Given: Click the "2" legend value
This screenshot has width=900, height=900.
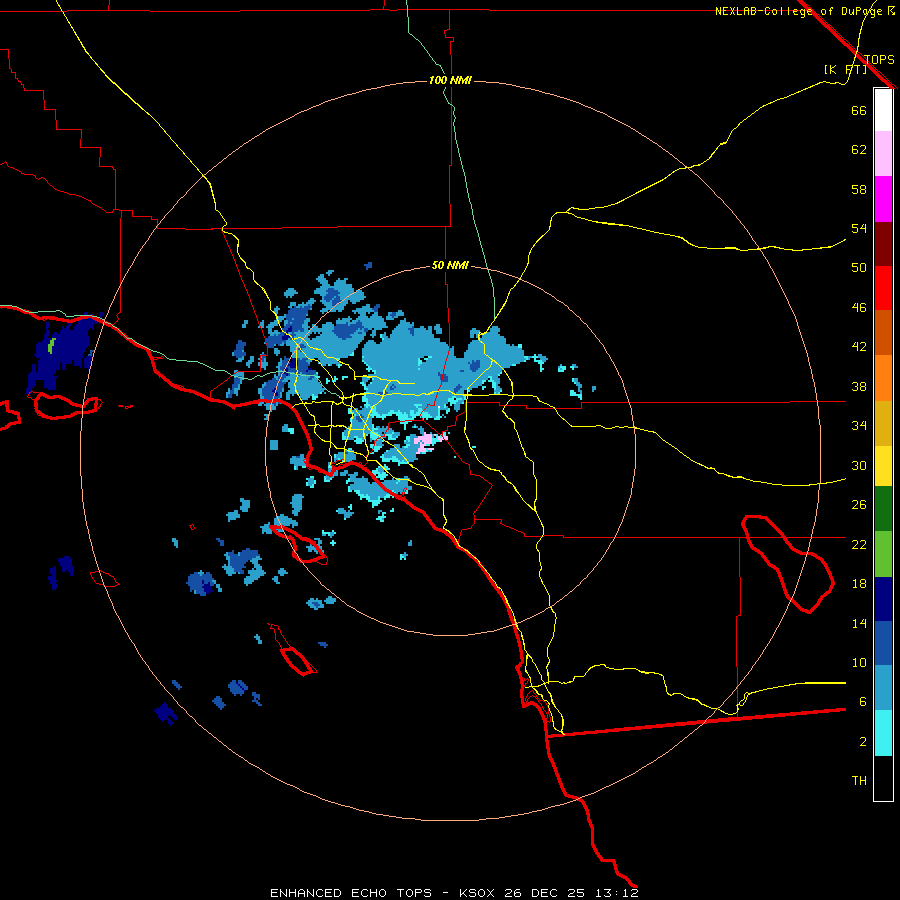Looking at the screenshot, I should point(863,742).
